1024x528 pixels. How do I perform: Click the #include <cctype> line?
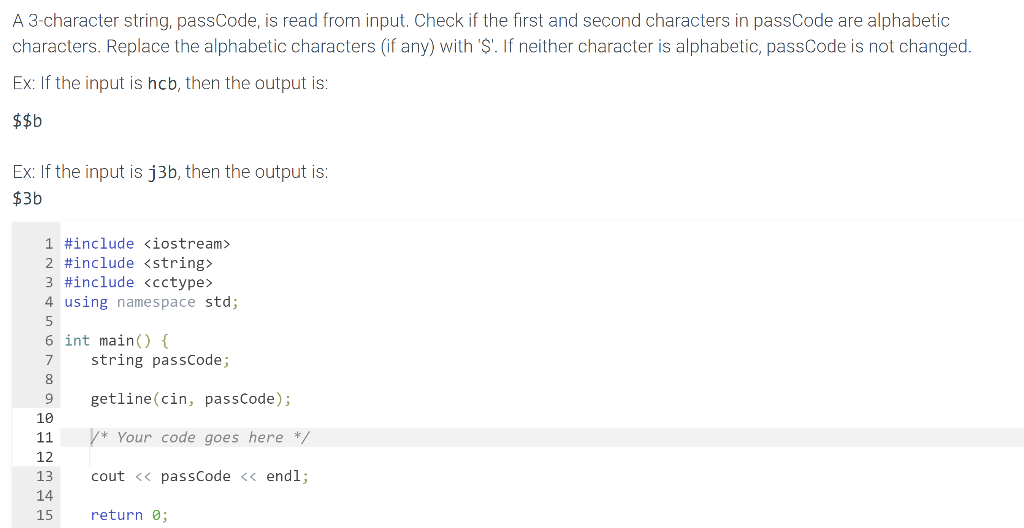(x=138, y=282)
